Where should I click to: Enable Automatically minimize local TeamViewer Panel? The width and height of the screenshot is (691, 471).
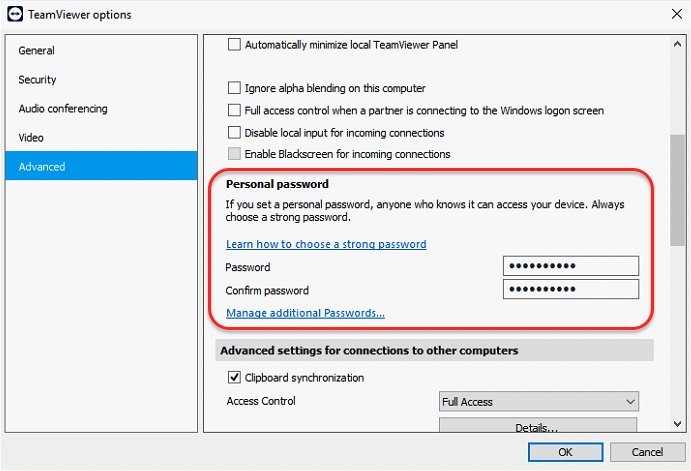click(234, 45)
